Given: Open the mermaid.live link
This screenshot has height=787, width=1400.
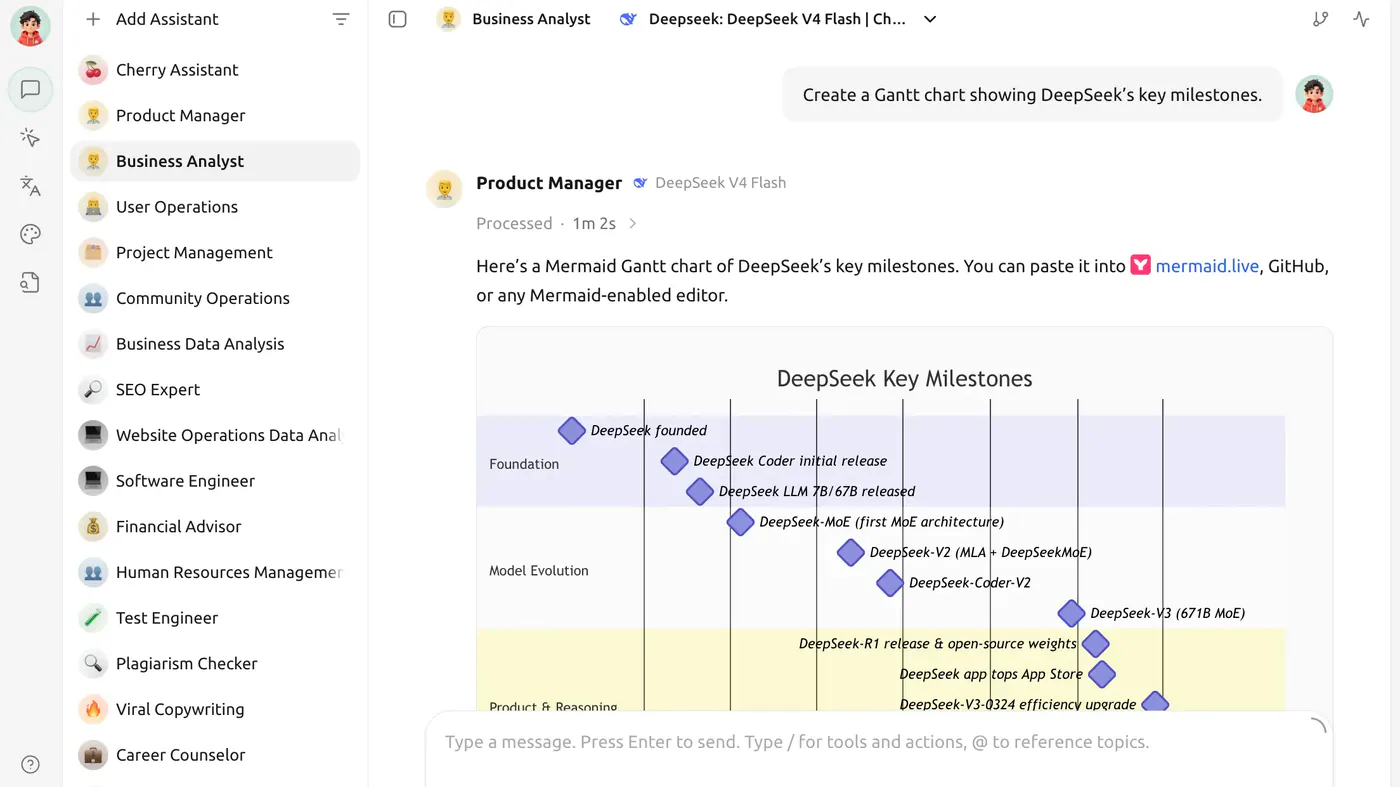Looking at the screenshot, I should (x=1207, y=266).
